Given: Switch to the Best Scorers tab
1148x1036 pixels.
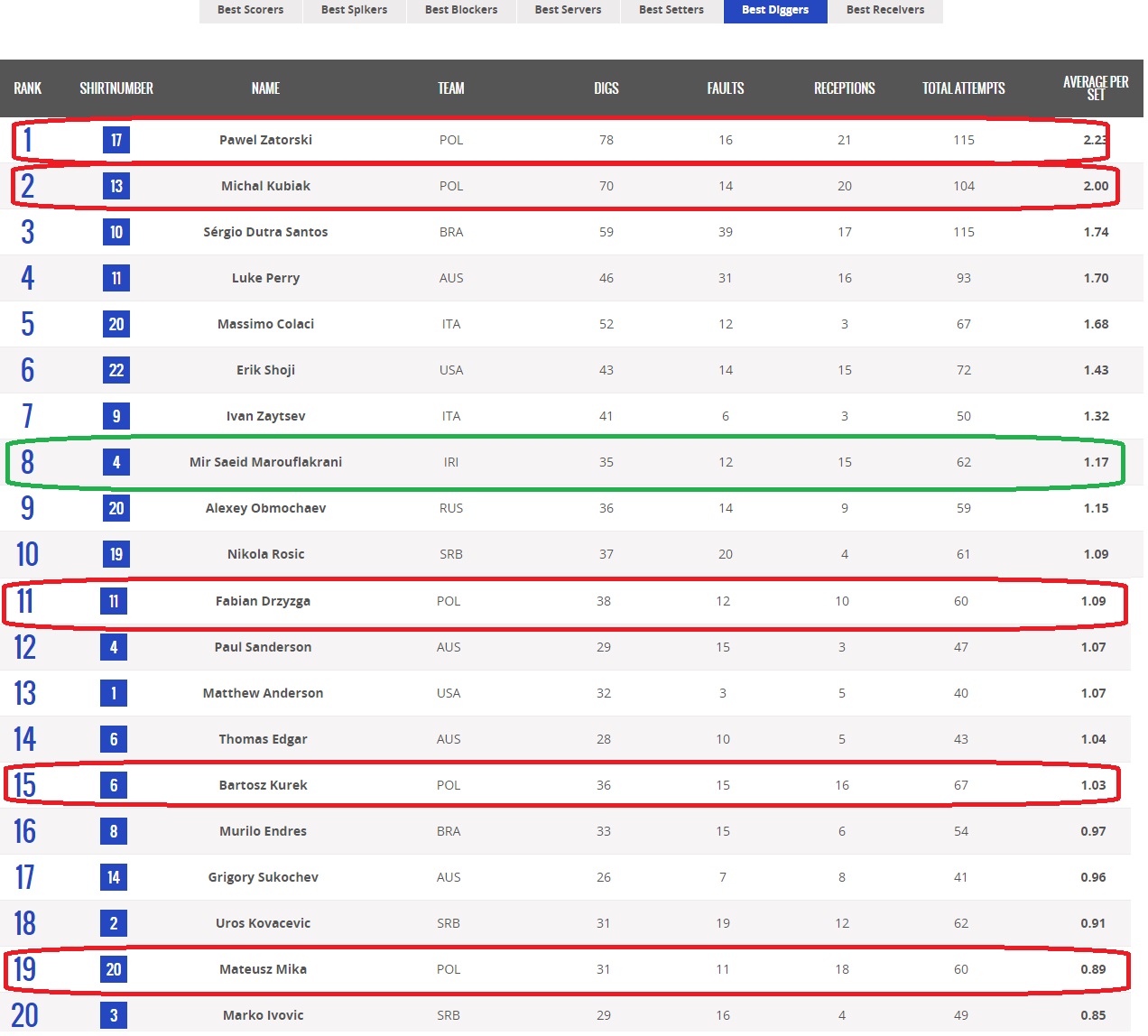Looking at the screenshot, I should (250, 10).
